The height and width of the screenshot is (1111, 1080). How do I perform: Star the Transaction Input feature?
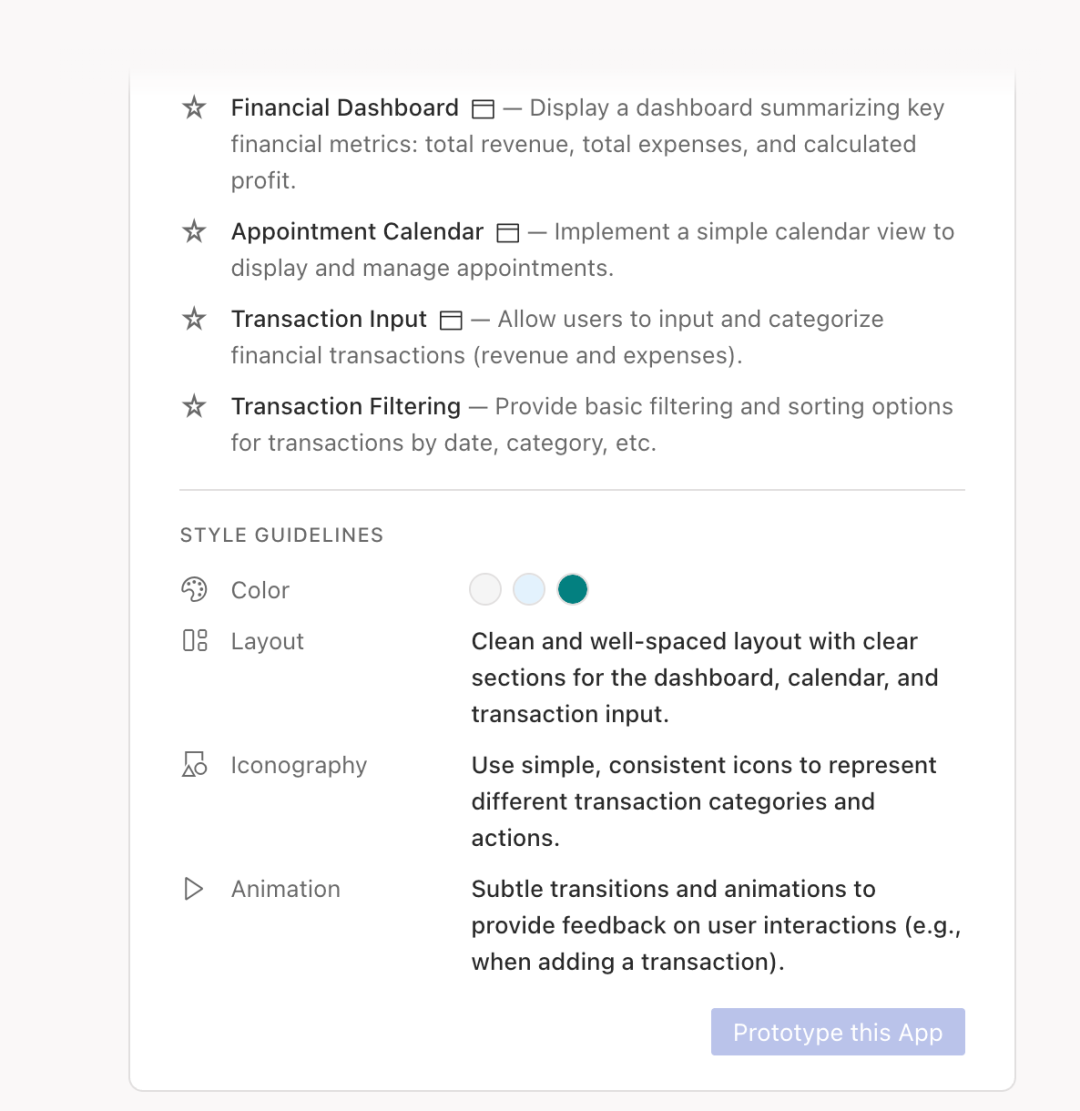coord(193,319)
